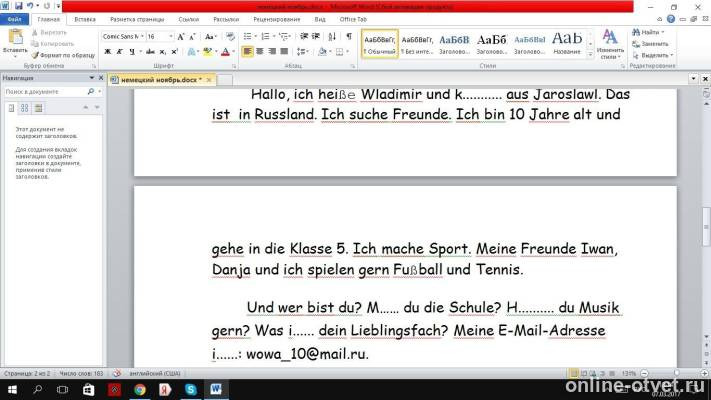Open the Comic Sans font name dropdown
Screen dimensions: 711x400
pos(142,36)
